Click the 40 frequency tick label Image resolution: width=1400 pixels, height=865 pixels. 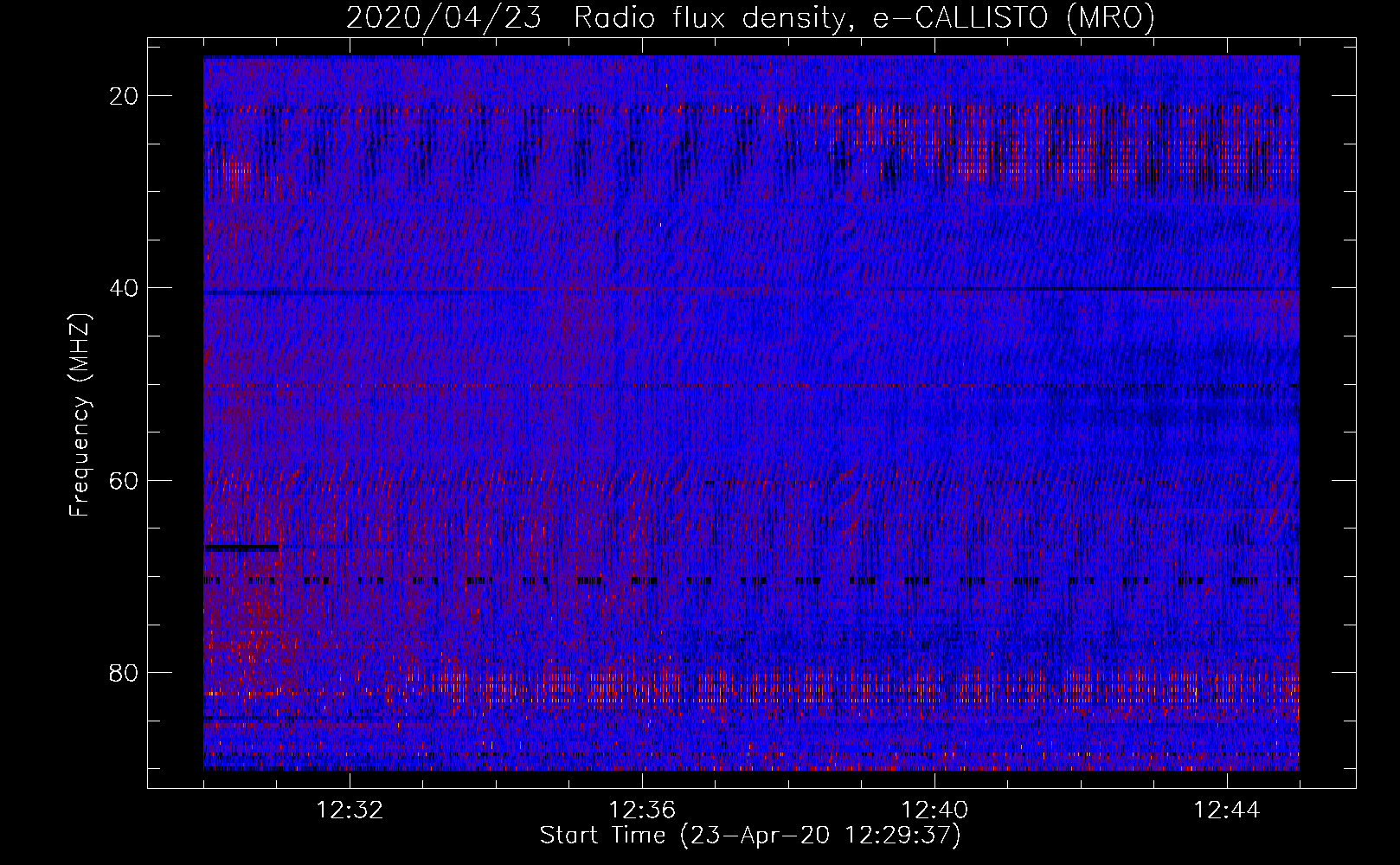(125, 288)
